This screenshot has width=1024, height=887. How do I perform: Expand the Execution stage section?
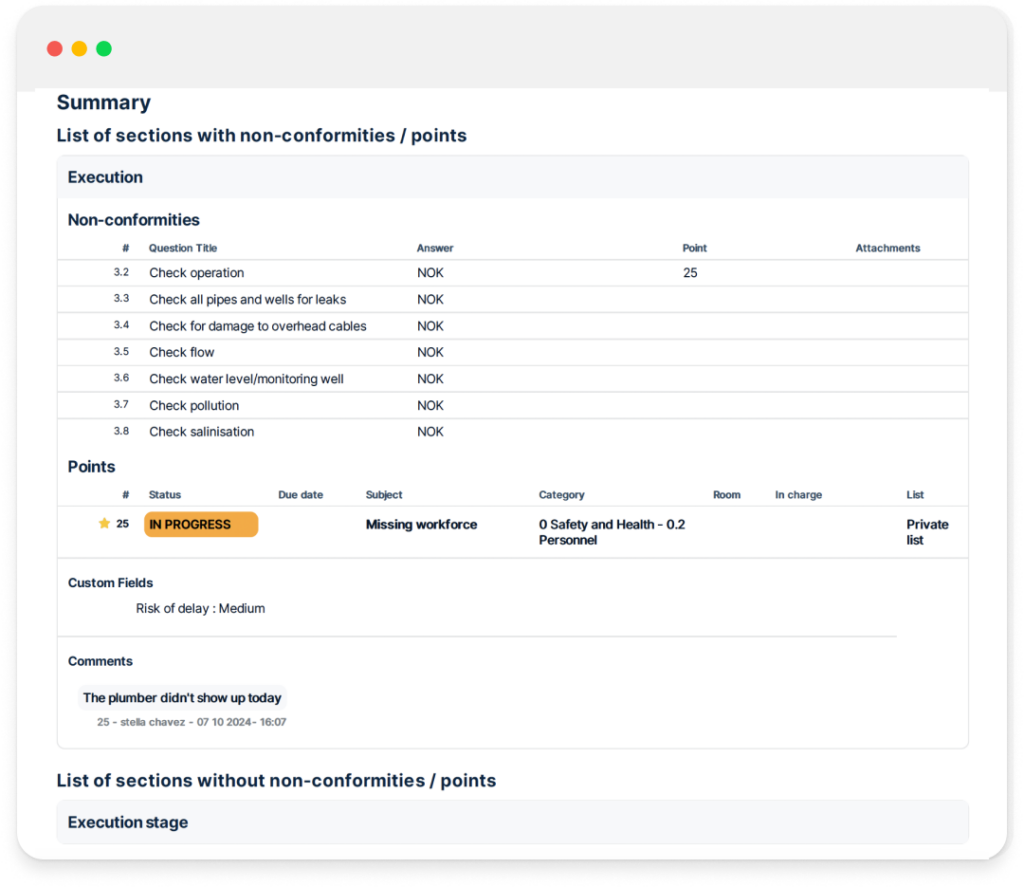click(x=127, y=822)
